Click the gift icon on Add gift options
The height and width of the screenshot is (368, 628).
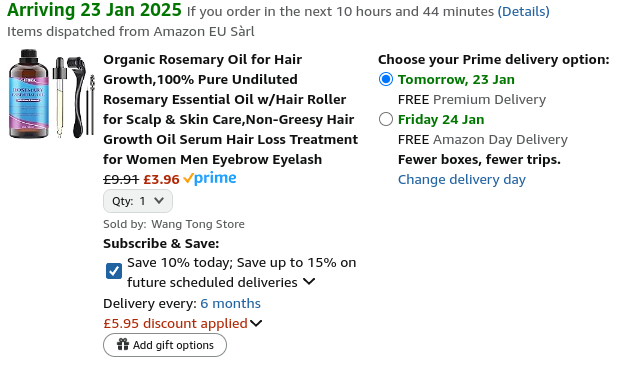click(123, 344)
